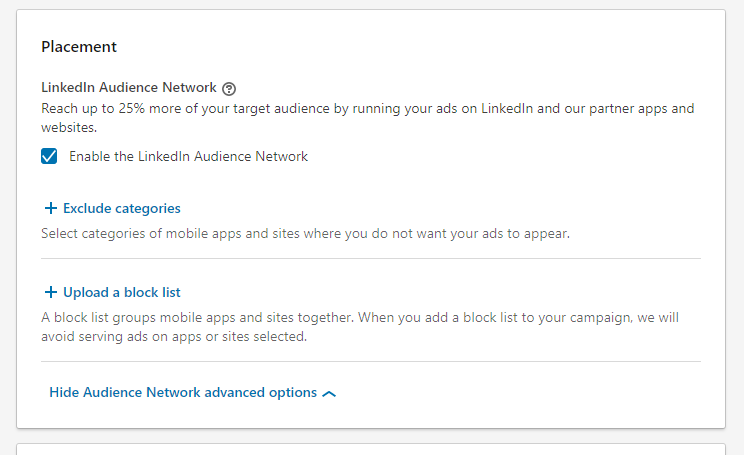
Task: Click the divider line below Exclude categories description
Action: (371, 259)
